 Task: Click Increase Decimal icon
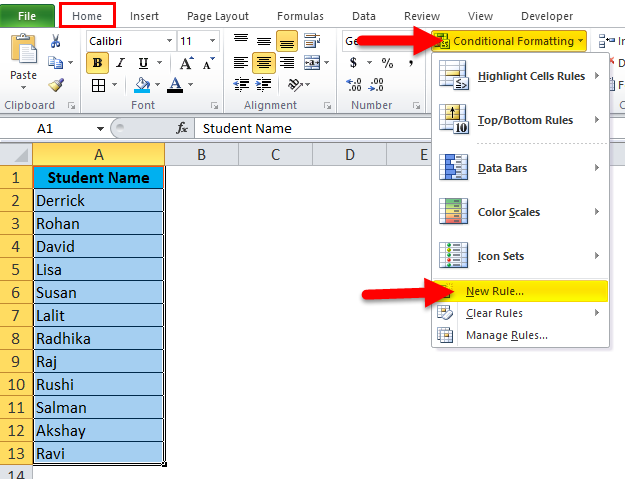pos(354,84)
